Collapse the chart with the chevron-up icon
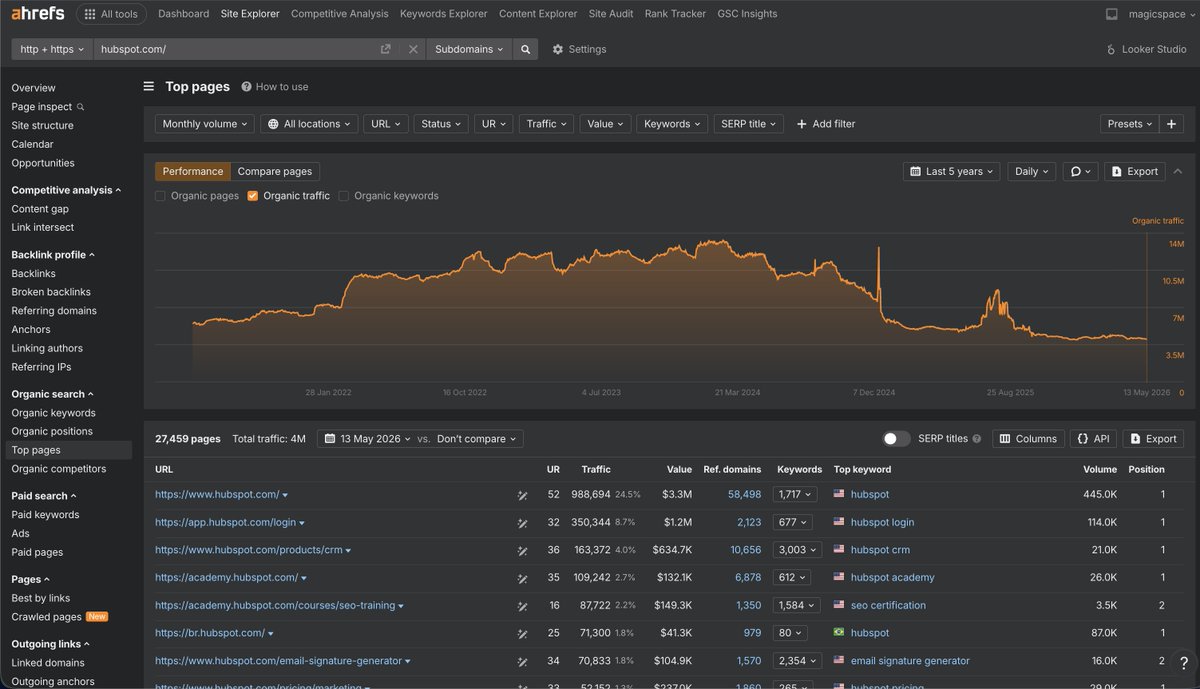Viewport: 1200px width, 689px height. point(1177,171)
